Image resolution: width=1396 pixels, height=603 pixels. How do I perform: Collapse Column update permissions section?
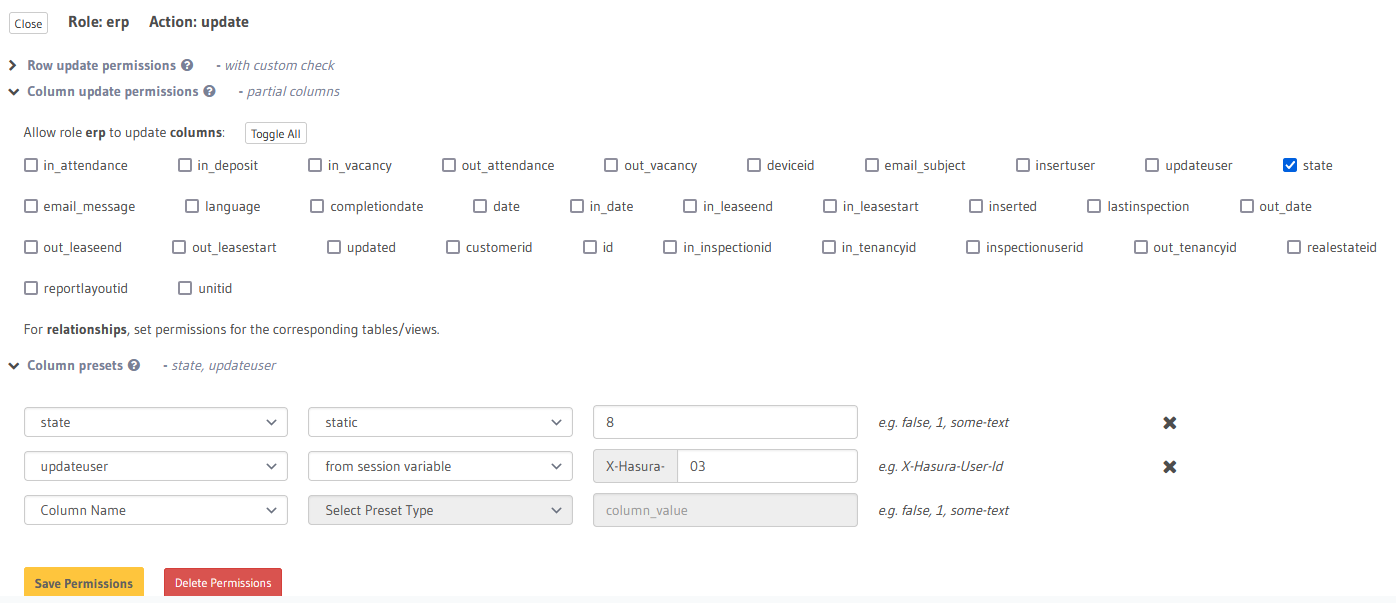[13, 91]
